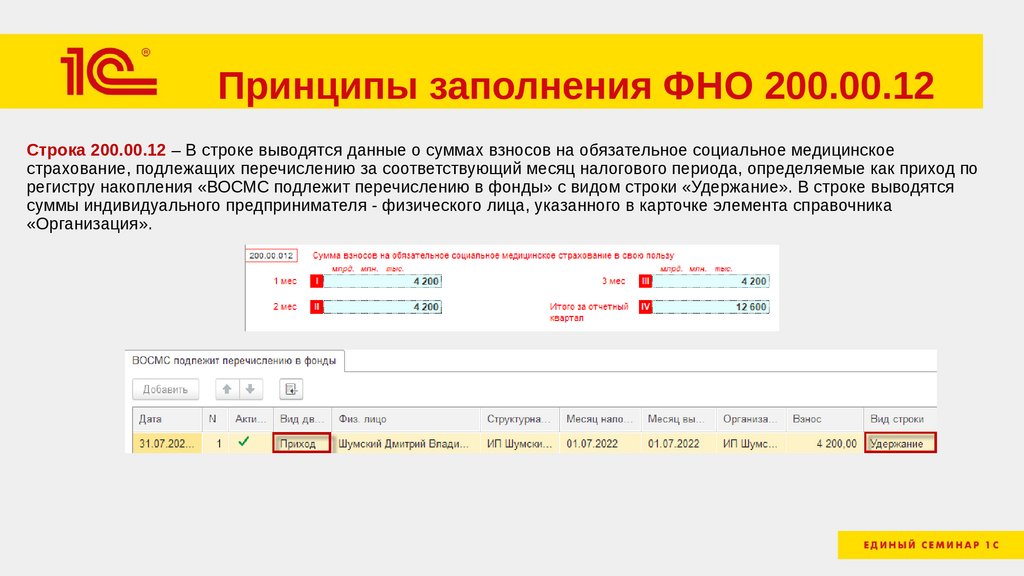This screenshot has height=576, width=1024.
Task: Click the 200.00.012 line code box
Action: click(x=271, y=256)
